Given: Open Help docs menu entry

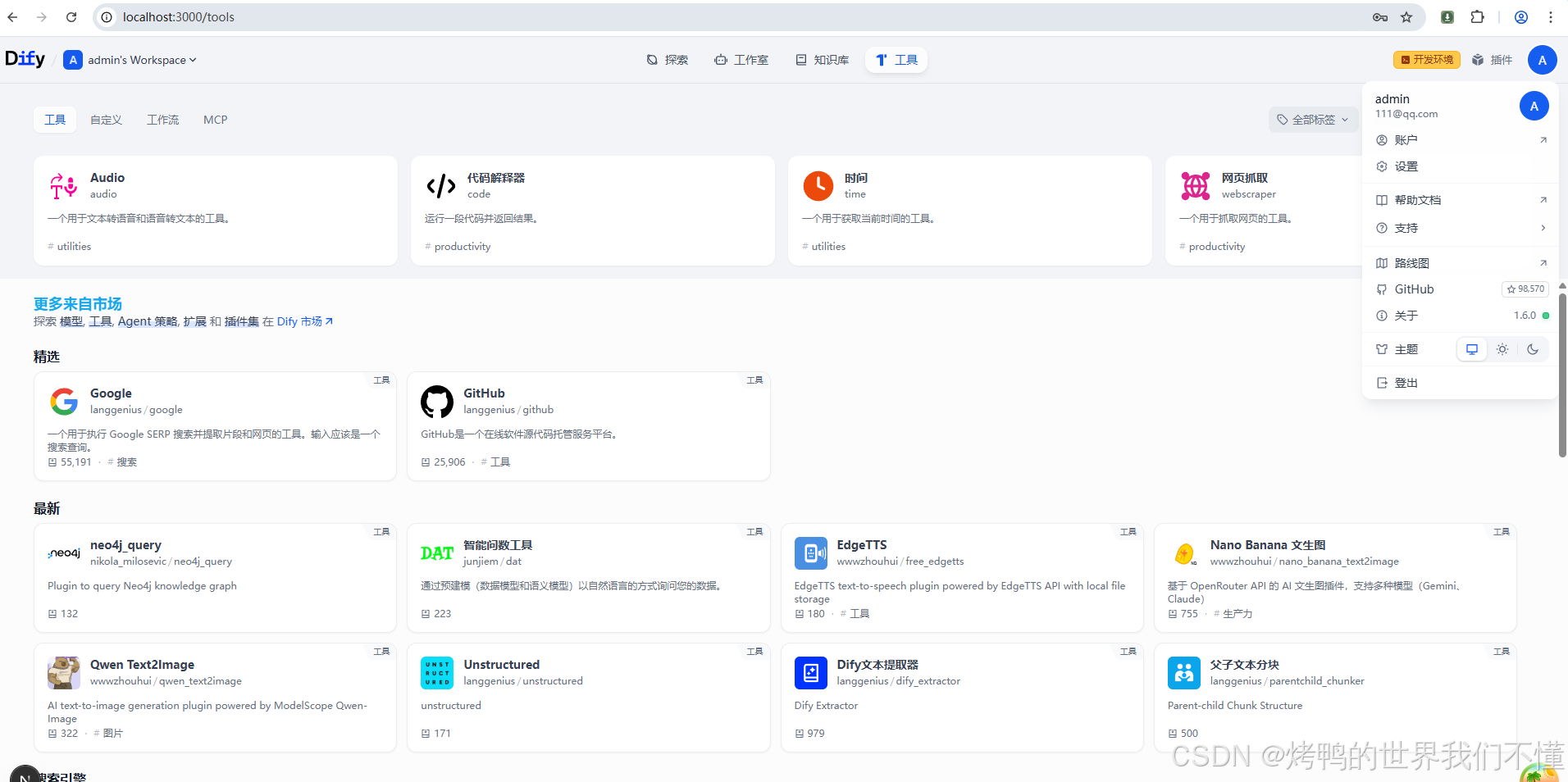Looking at the screenshot, I should pyautogui.click(x=1461, y=200).
